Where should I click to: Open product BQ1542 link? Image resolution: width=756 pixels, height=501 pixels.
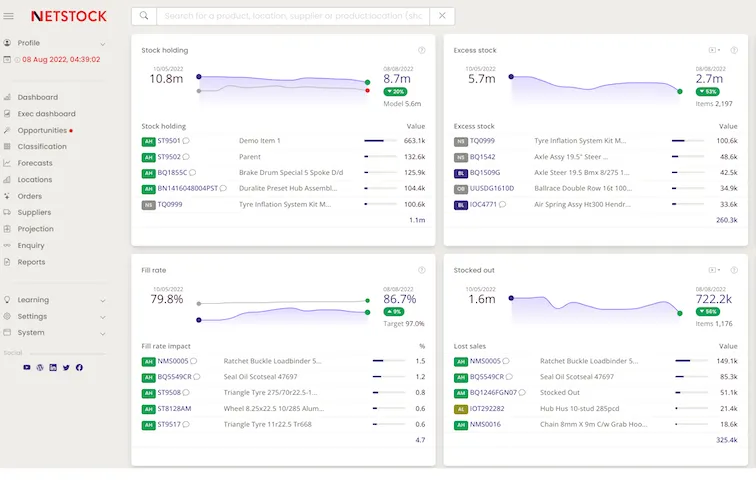tap(483, 157)
